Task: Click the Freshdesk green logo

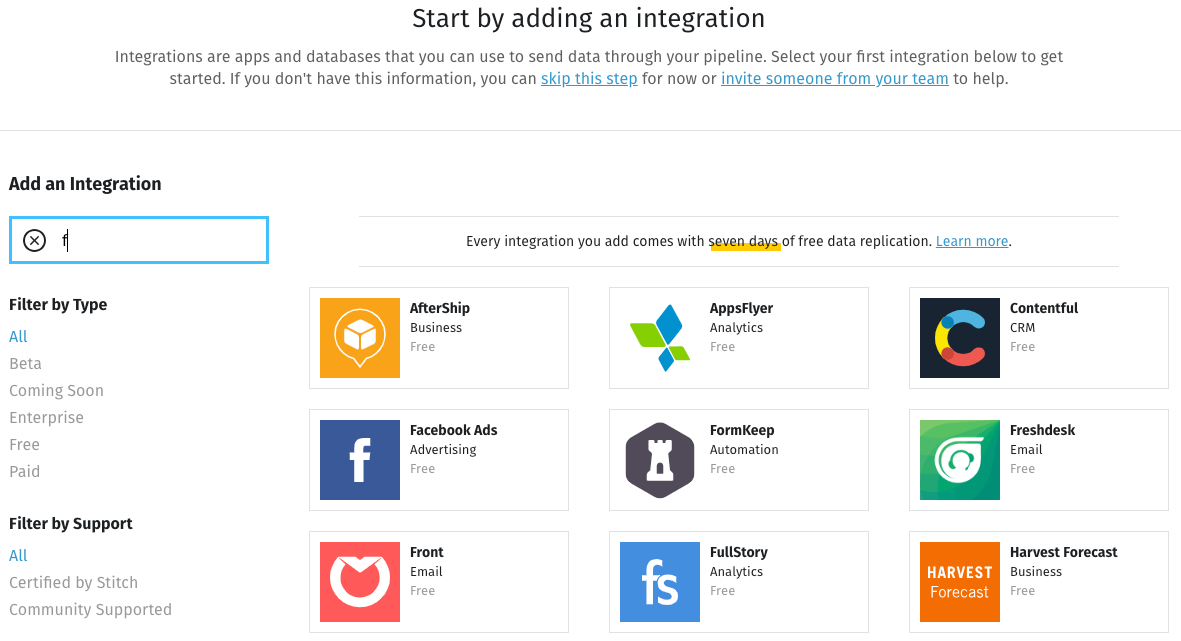Action: (x=960, y=459)
